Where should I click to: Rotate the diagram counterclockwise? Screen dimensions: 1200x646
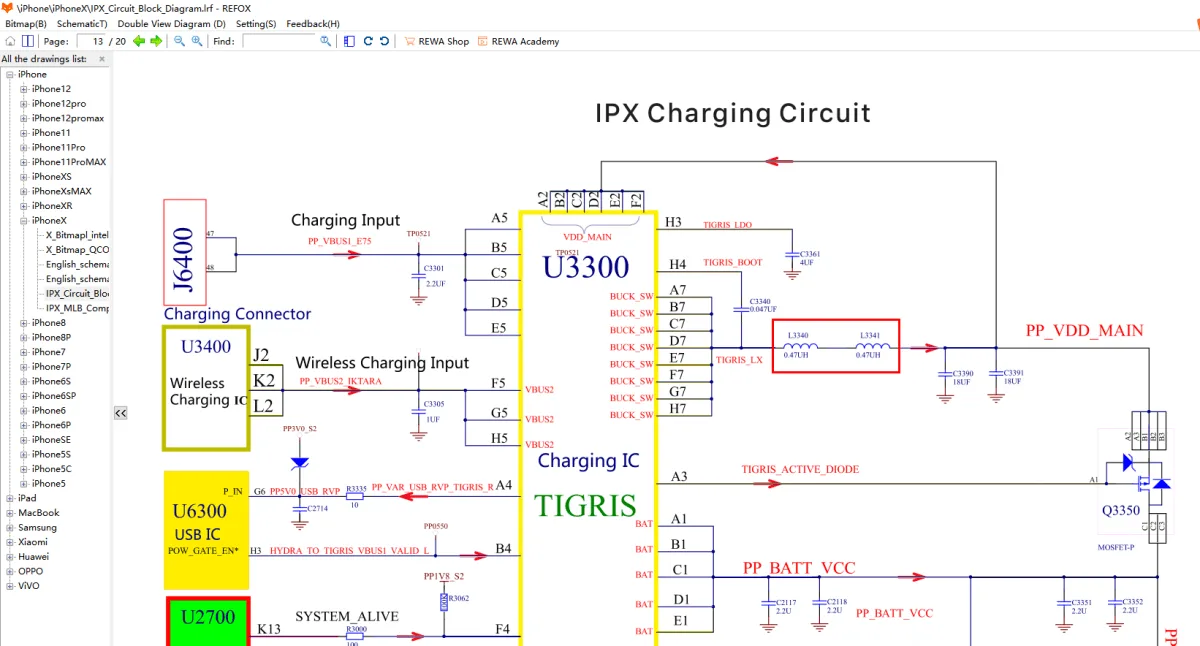384,41
